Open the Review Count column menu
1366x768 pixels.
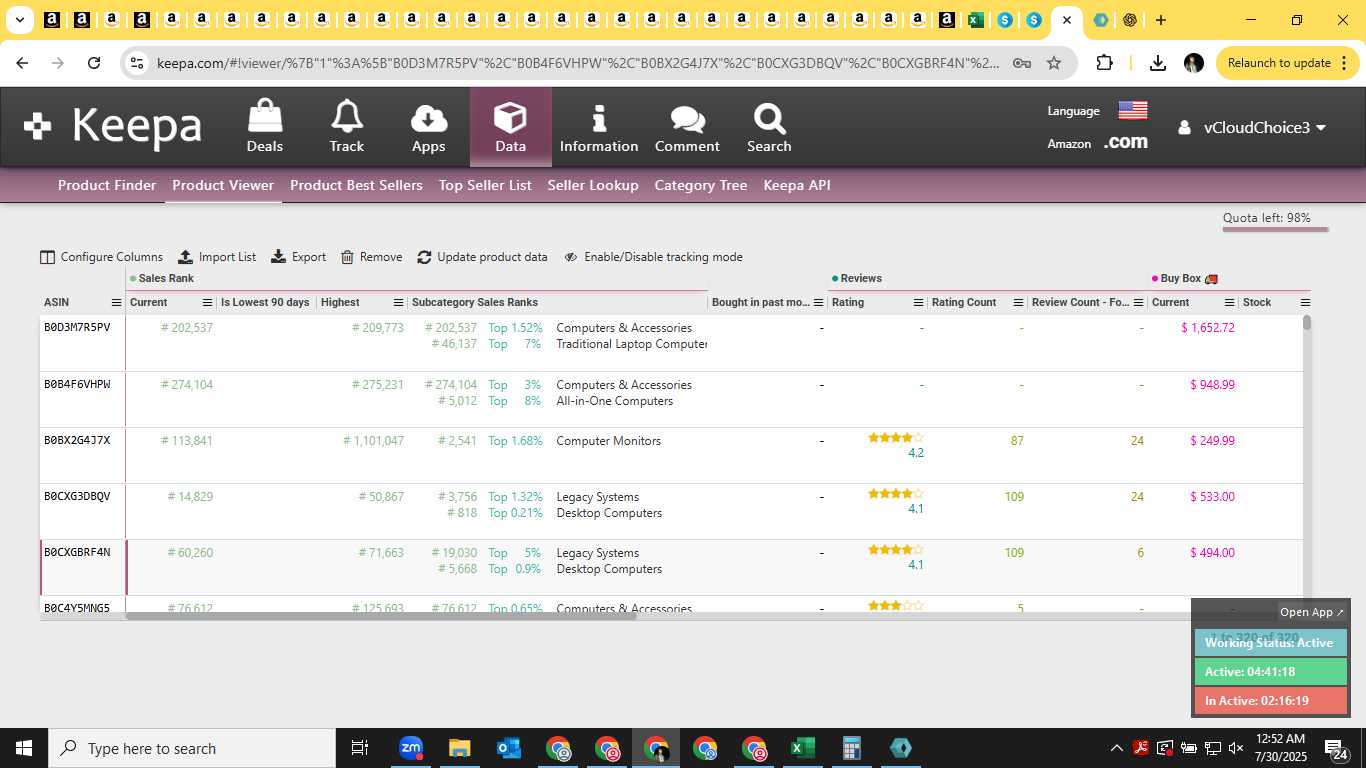click(1138, 303)
